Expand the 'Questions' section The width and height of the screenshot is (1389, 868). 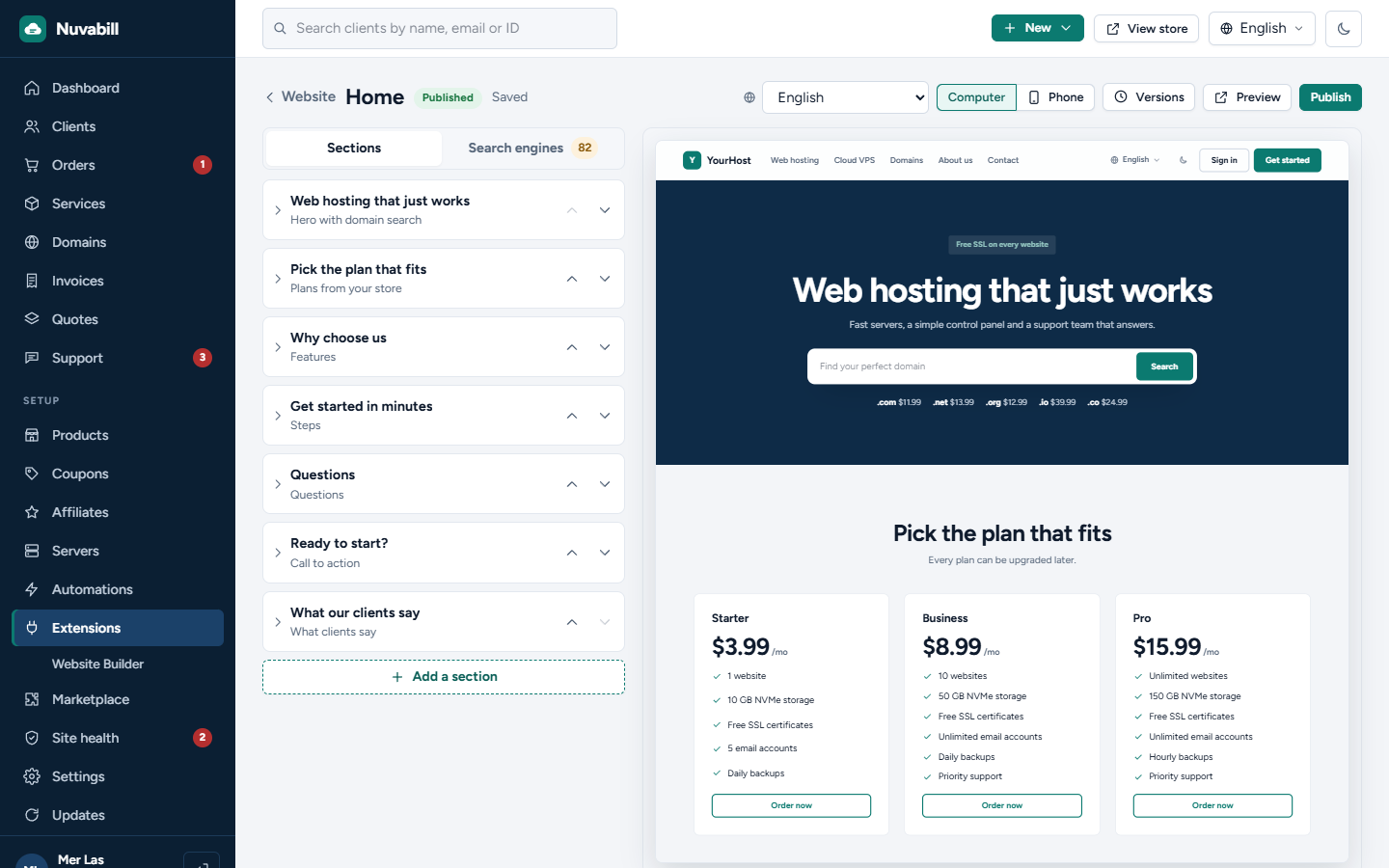coord(278,484)
